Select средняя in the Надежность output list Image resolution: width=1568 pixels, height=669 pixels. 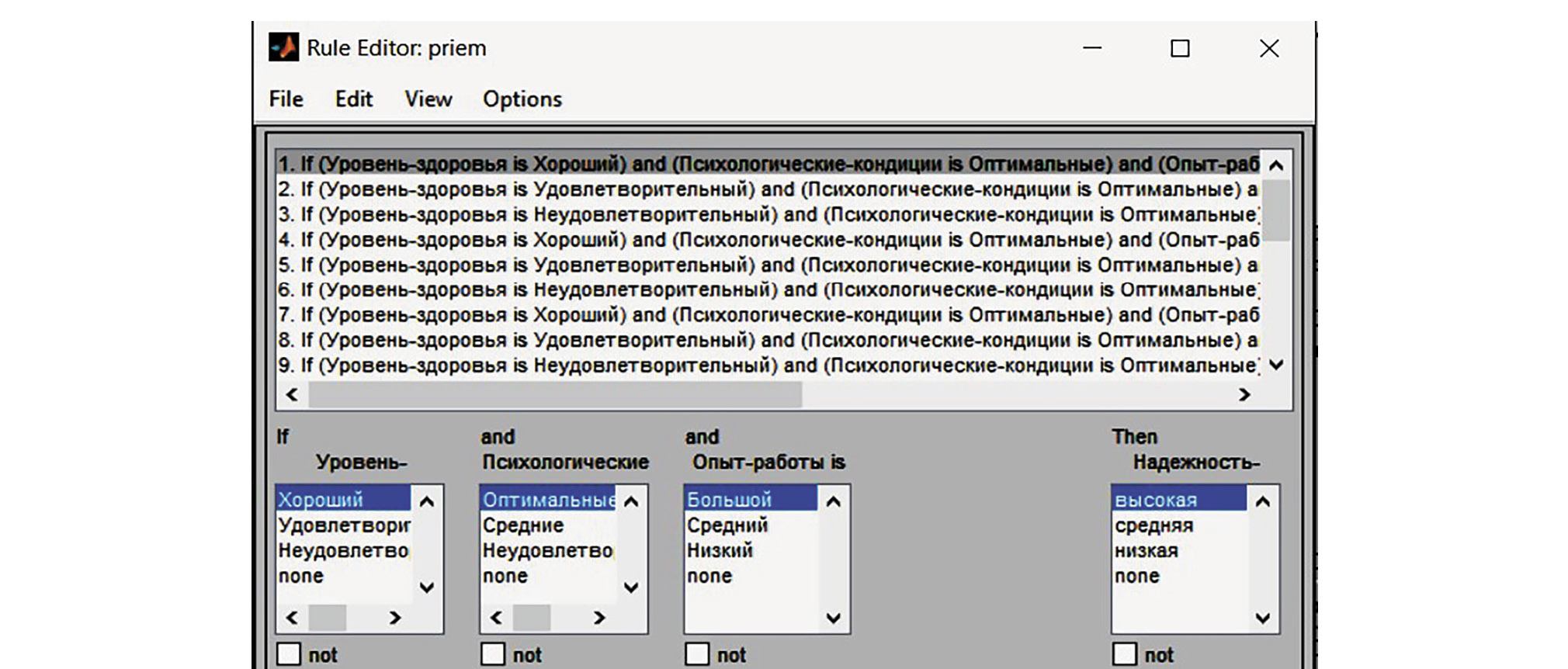click(1153, 525)
